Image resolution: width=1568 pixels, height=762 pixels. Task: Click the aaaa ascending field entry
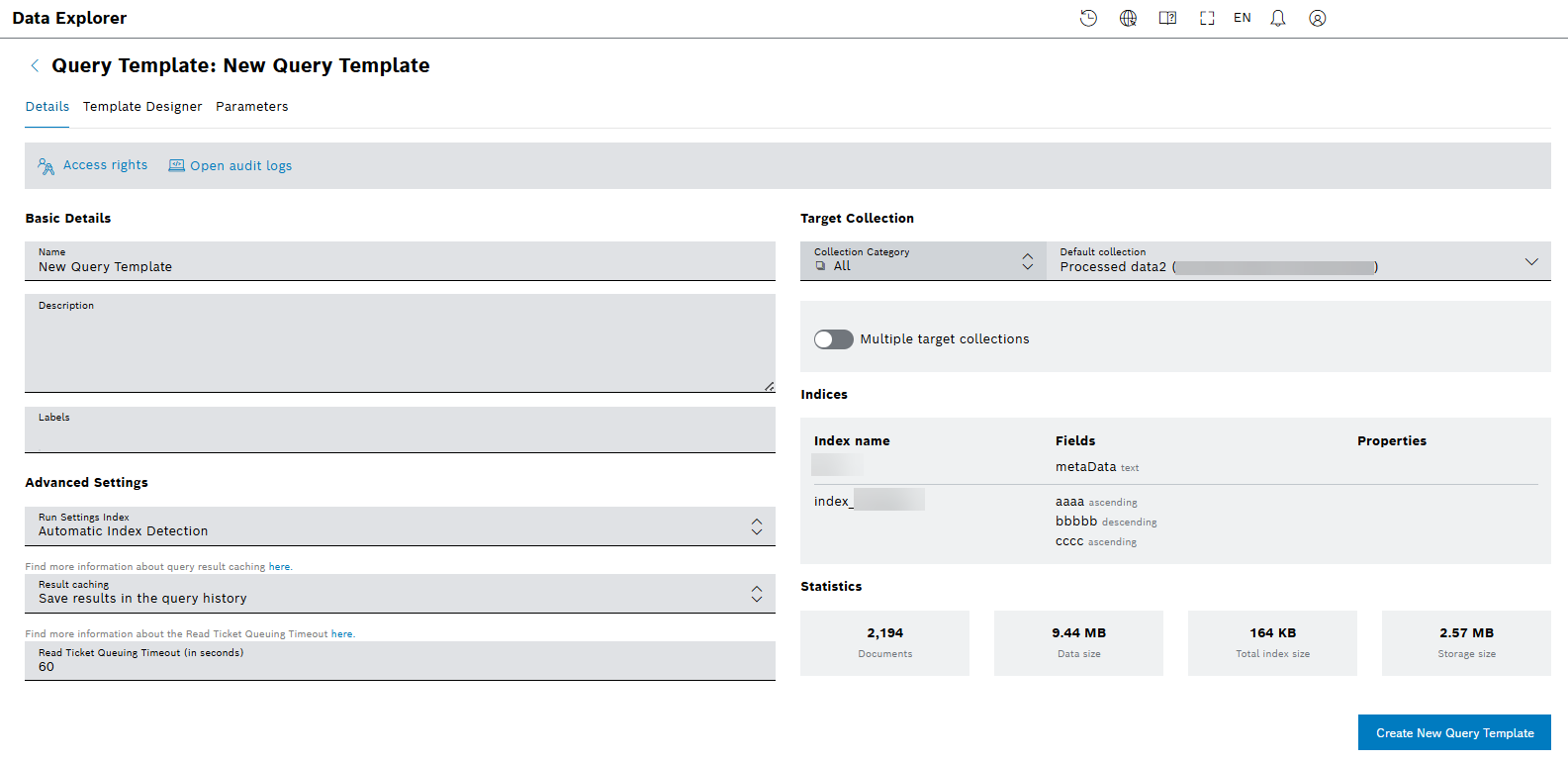[1096, 502]
